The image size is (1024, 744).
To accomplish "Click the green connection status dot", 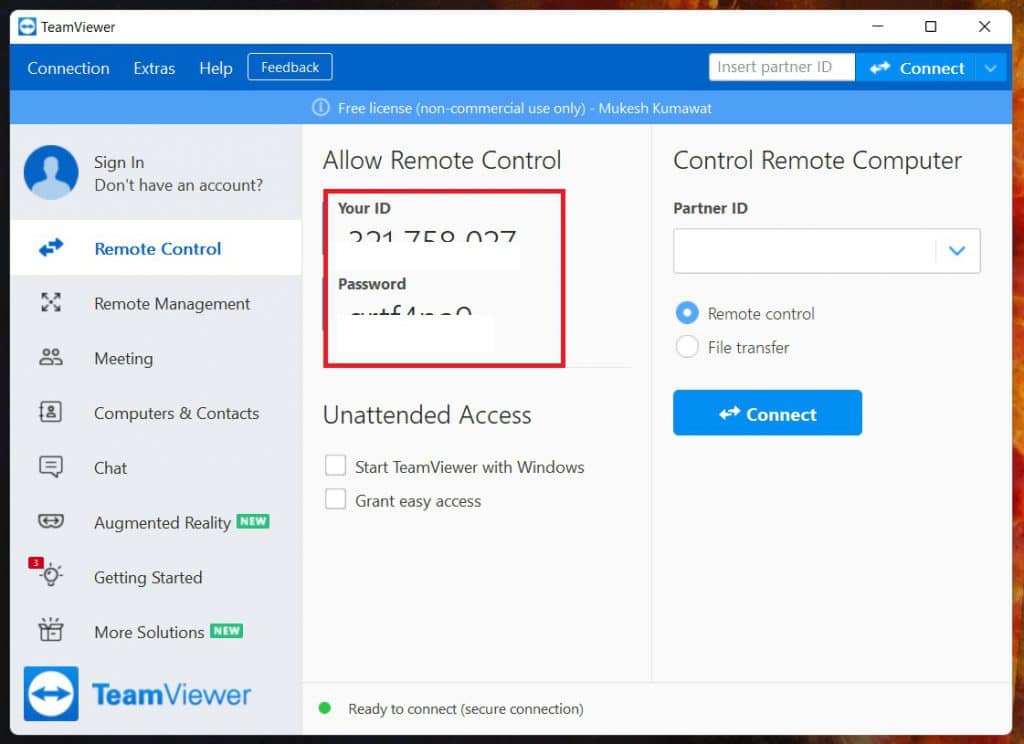I will coord(325,708).
